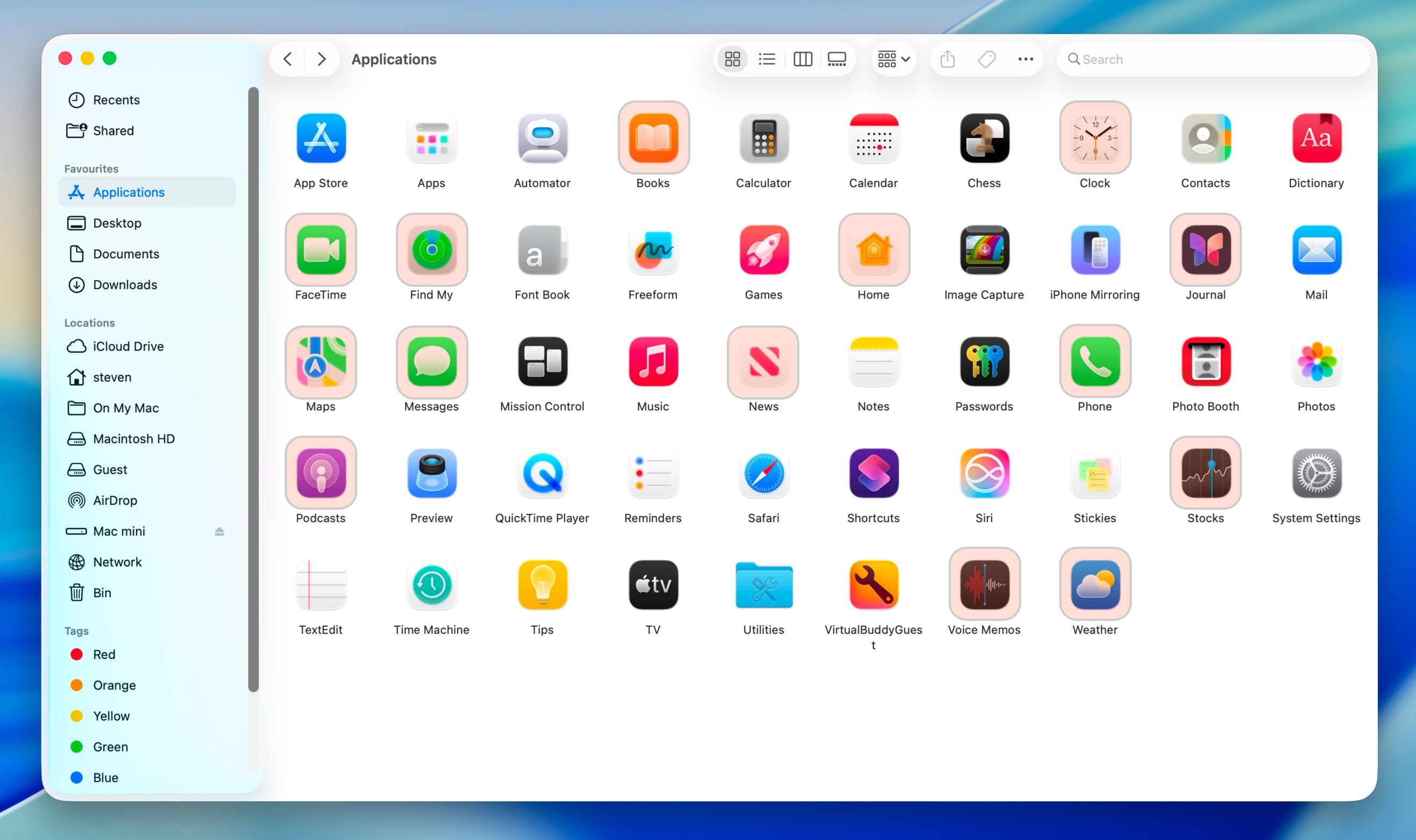Switch to list view

point(767,59)
